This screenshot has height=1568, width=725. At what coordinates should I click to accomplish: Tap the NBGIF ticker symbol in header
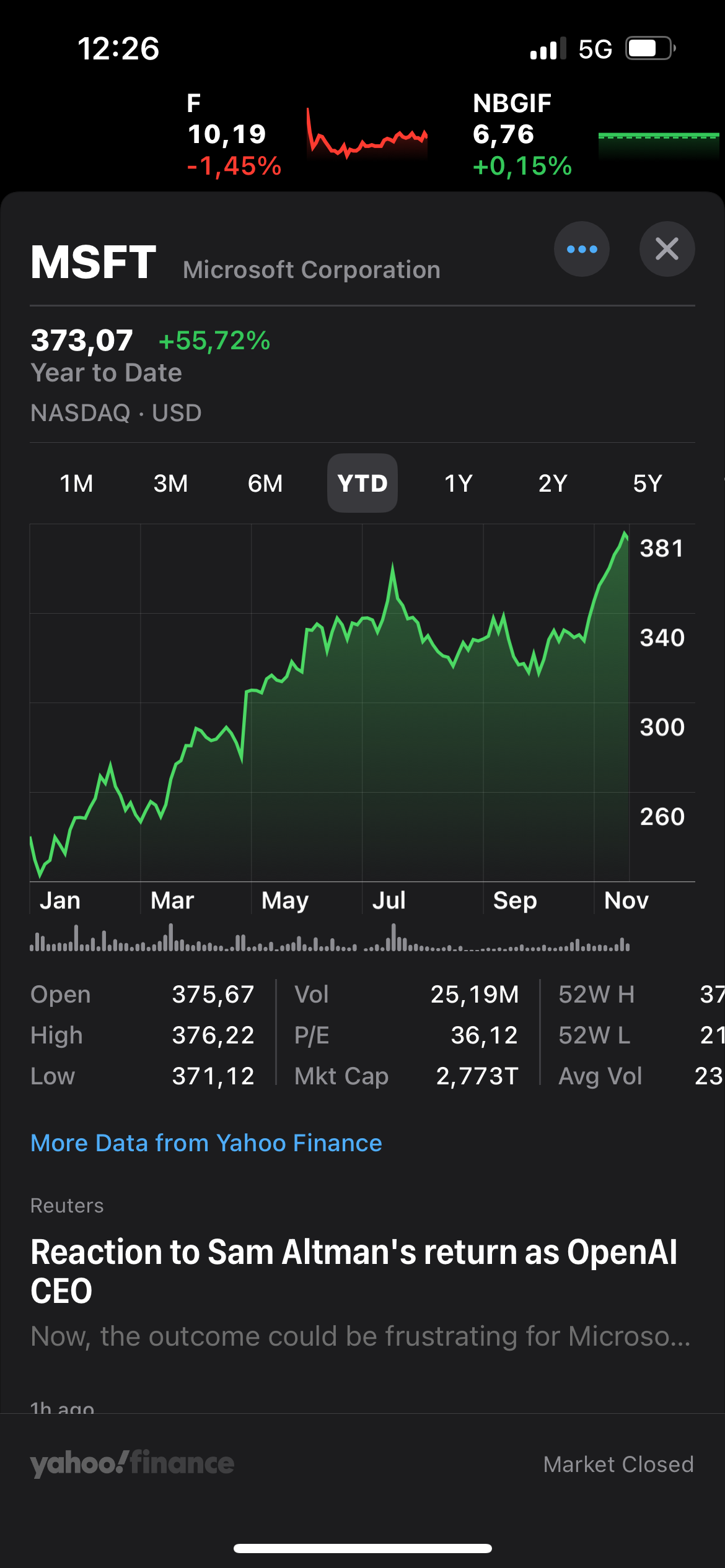point(512,103)
